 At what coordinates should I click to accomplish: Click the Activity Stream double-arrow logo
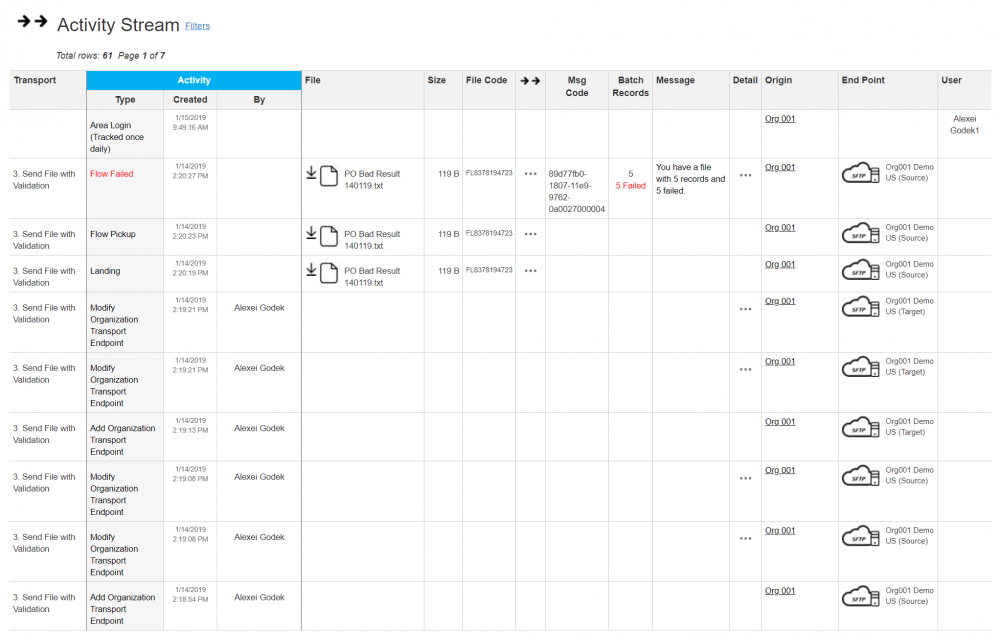pos(32,22)
